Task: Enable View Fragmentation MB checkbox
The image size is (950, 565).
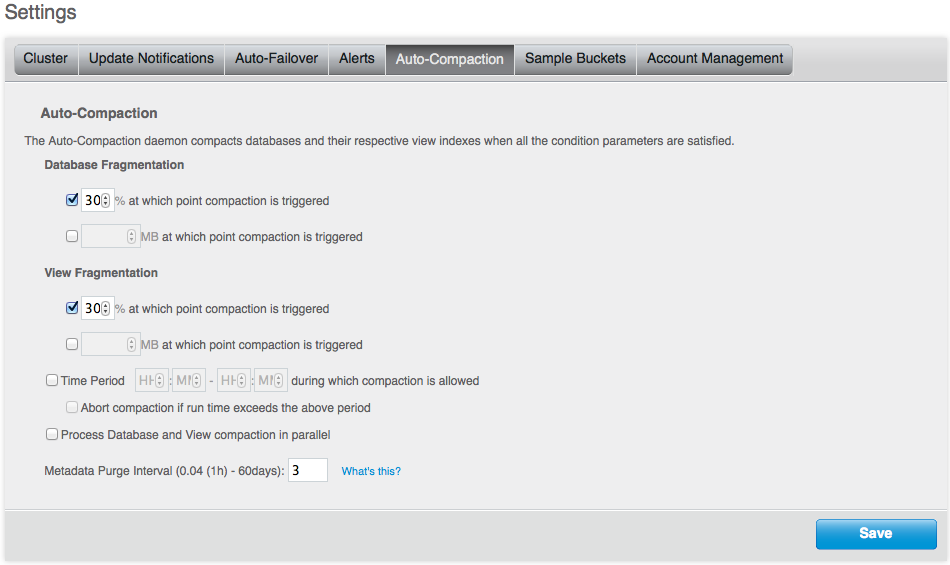Action: (72, 345)
